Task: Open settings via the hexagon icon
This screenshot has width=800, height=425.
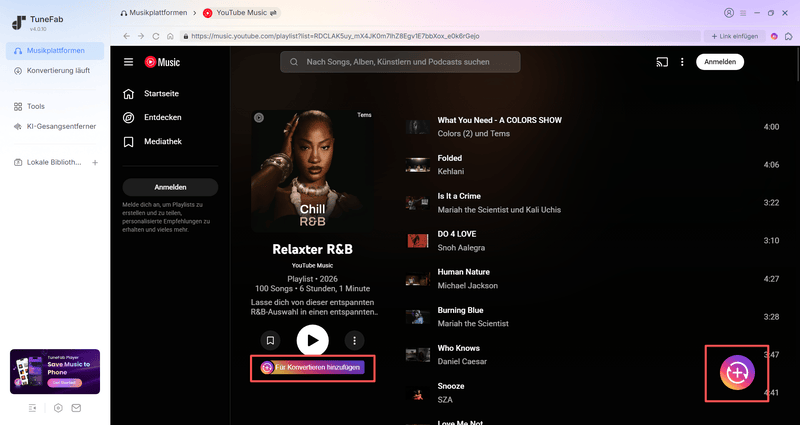Action: tap(58, 408)
